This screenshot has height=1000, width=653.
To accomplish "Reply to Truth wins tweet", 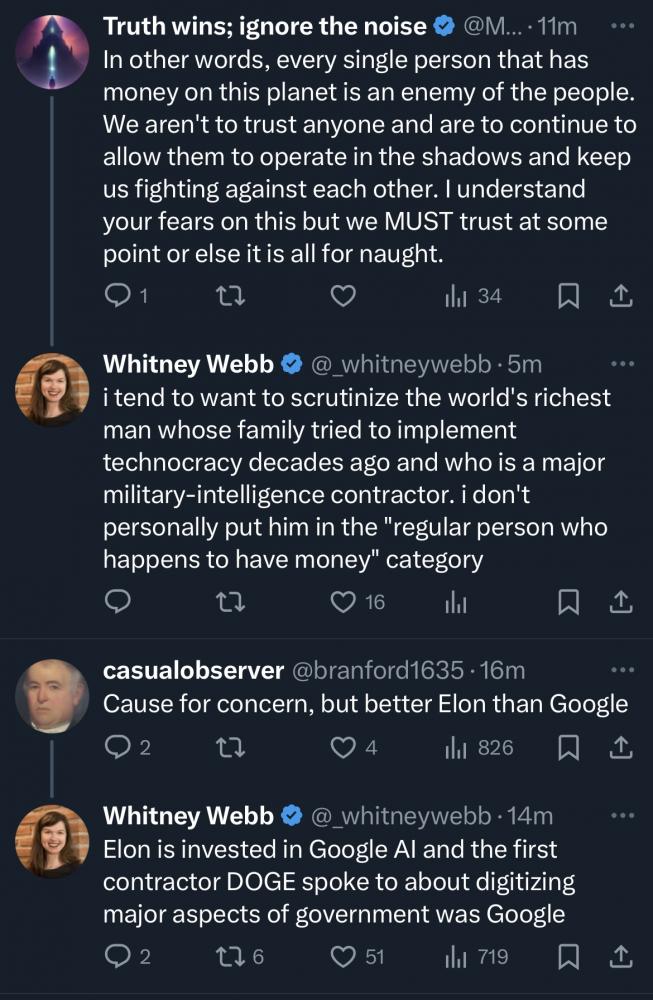I will coord(118,296).
